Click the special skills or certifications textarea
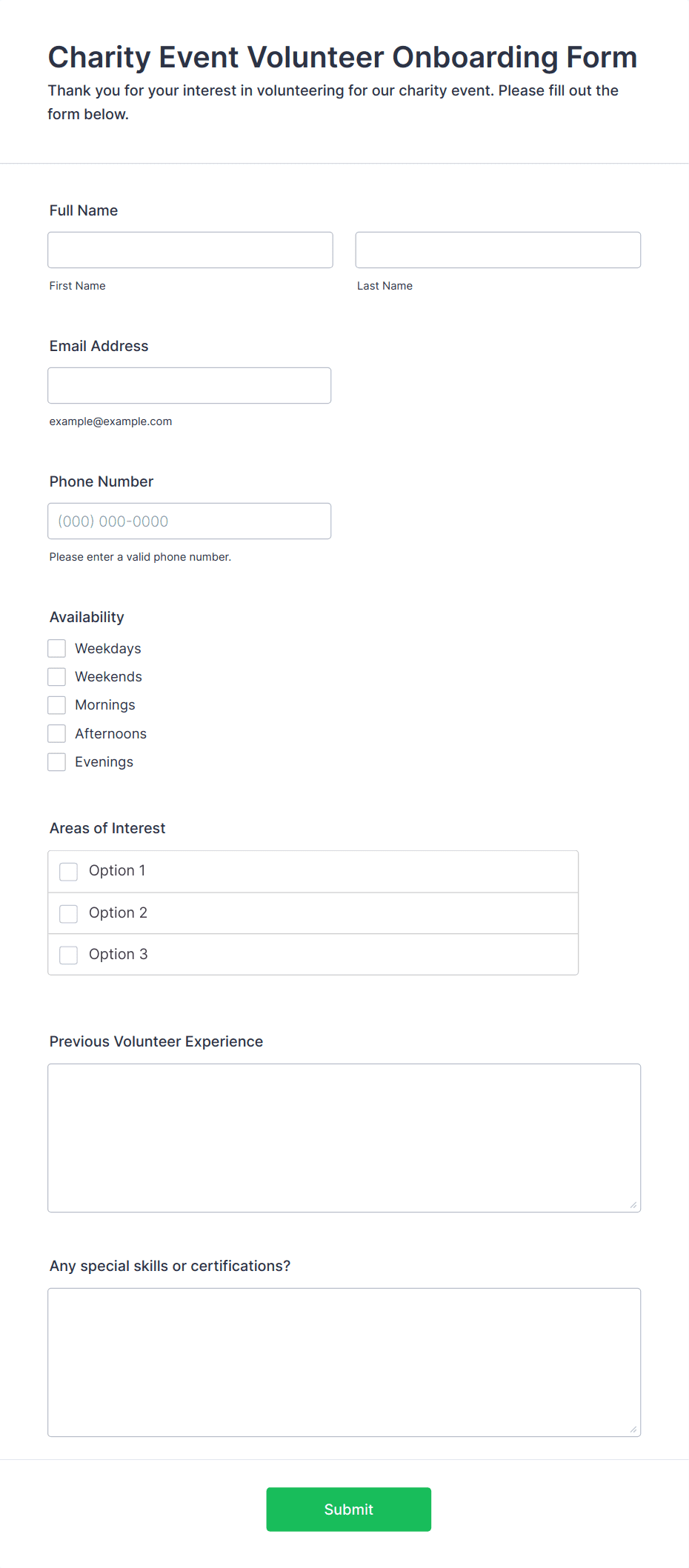The width and height of the screenshot is (689, 1568). click(x=344, y=1362)
